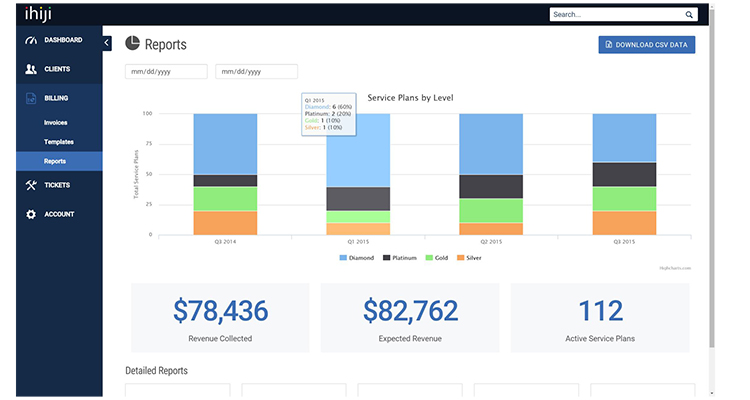Click the Q3 2015 axis label
750x400 pixels.
tap(624, 242)
